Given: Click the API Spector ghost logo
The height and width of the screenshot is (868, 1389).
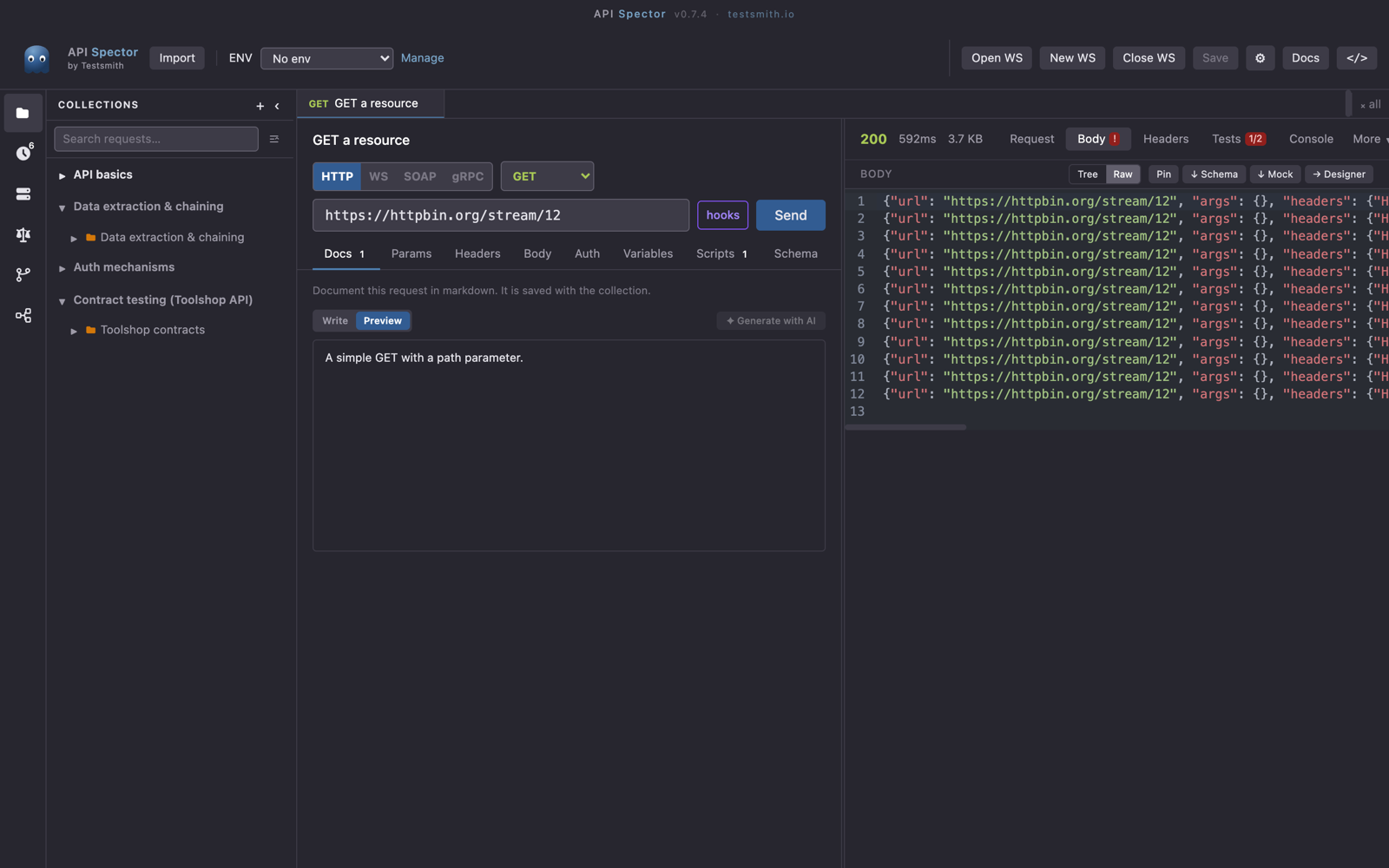Looking at the screenshot, I should [36, 59].
